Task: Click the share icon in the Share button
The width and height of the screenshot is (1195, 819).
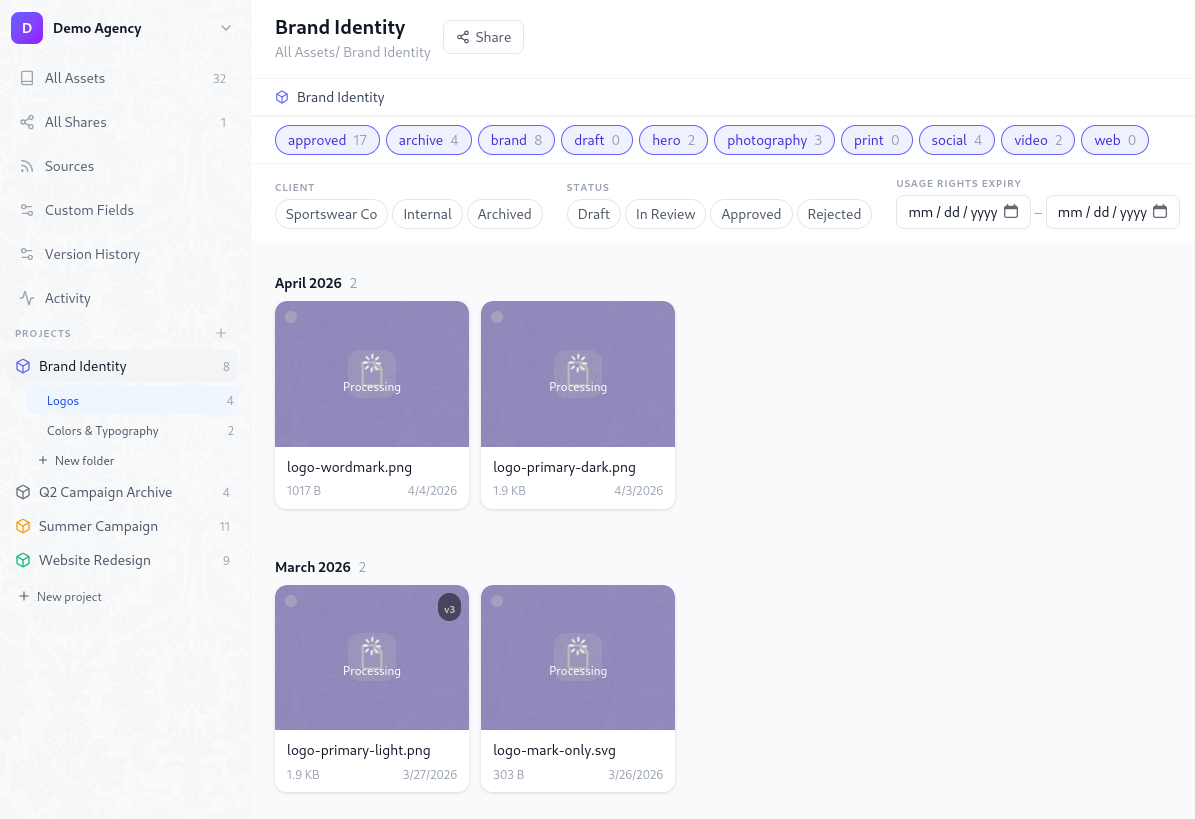Action: point(463,37)
